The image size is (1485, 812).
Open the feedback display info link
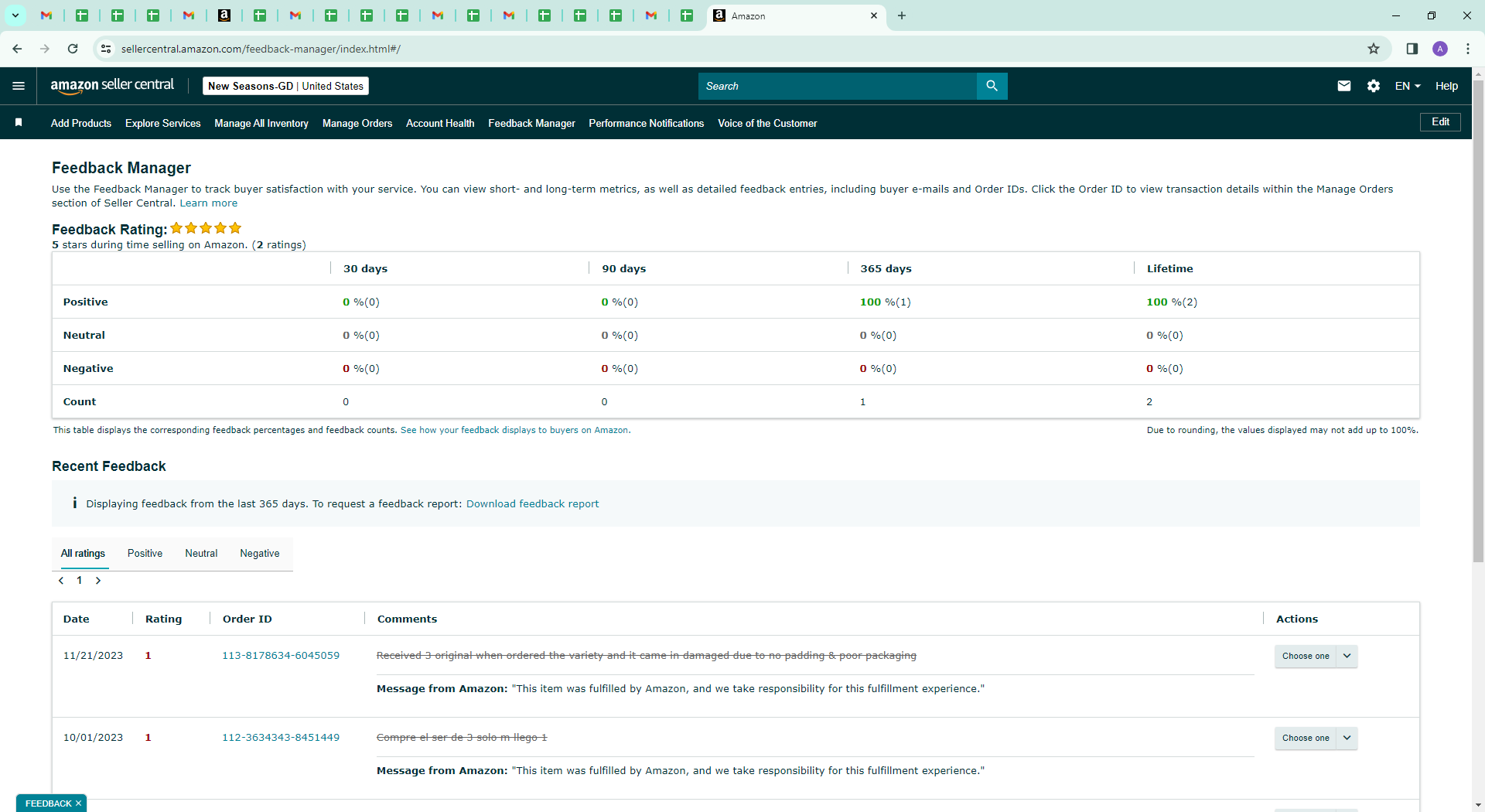coord(515,430)
